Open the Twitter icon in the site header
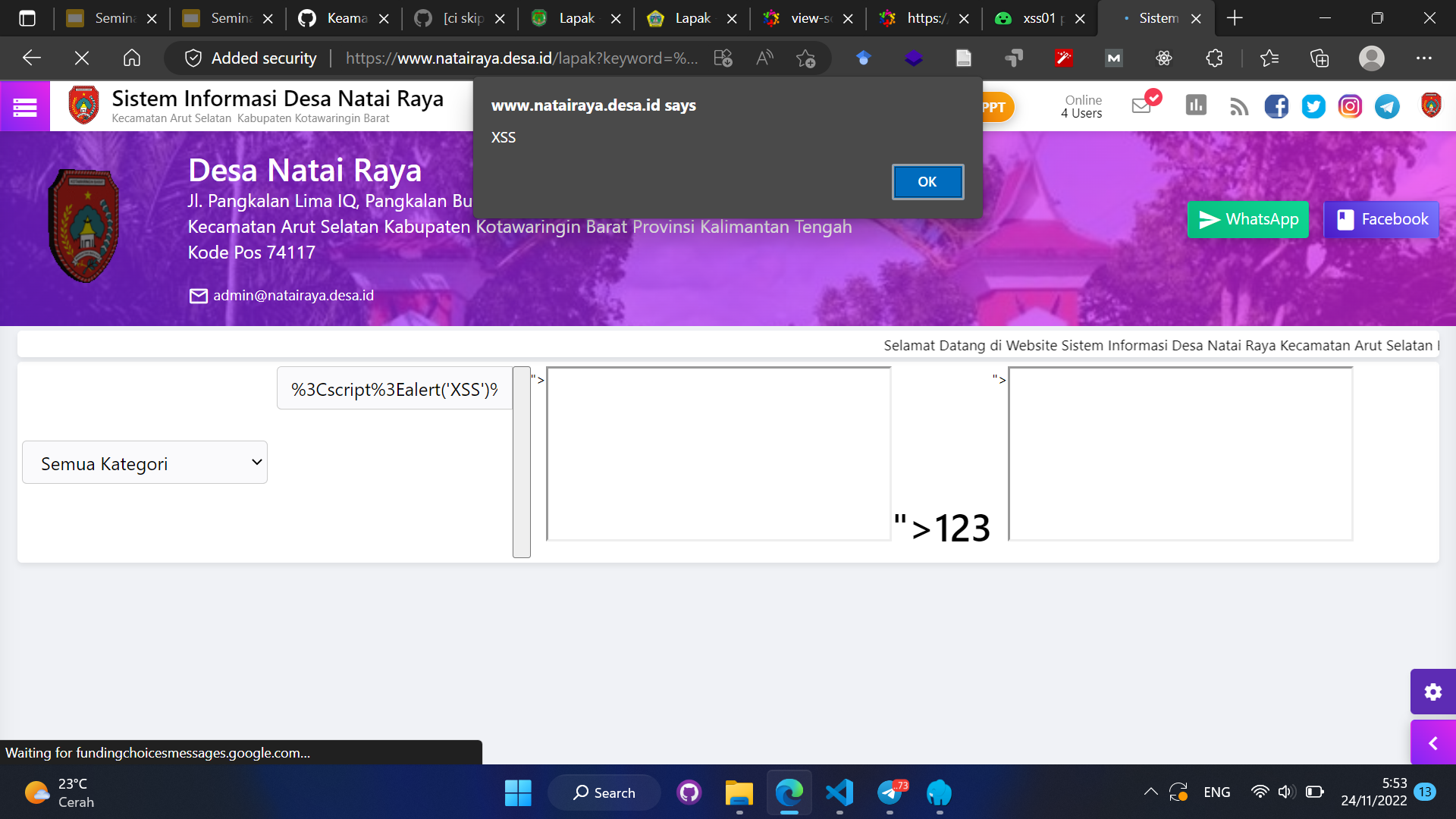 [1313, 106]
